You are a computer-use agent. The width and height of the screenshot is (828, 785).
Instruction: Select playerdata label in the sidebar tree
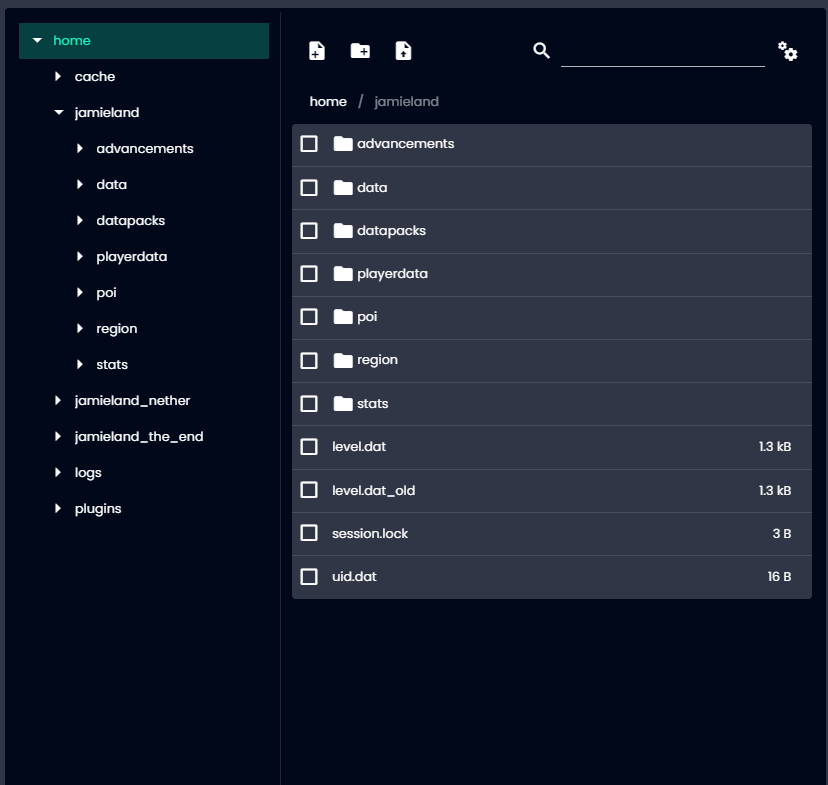(131, 257)
